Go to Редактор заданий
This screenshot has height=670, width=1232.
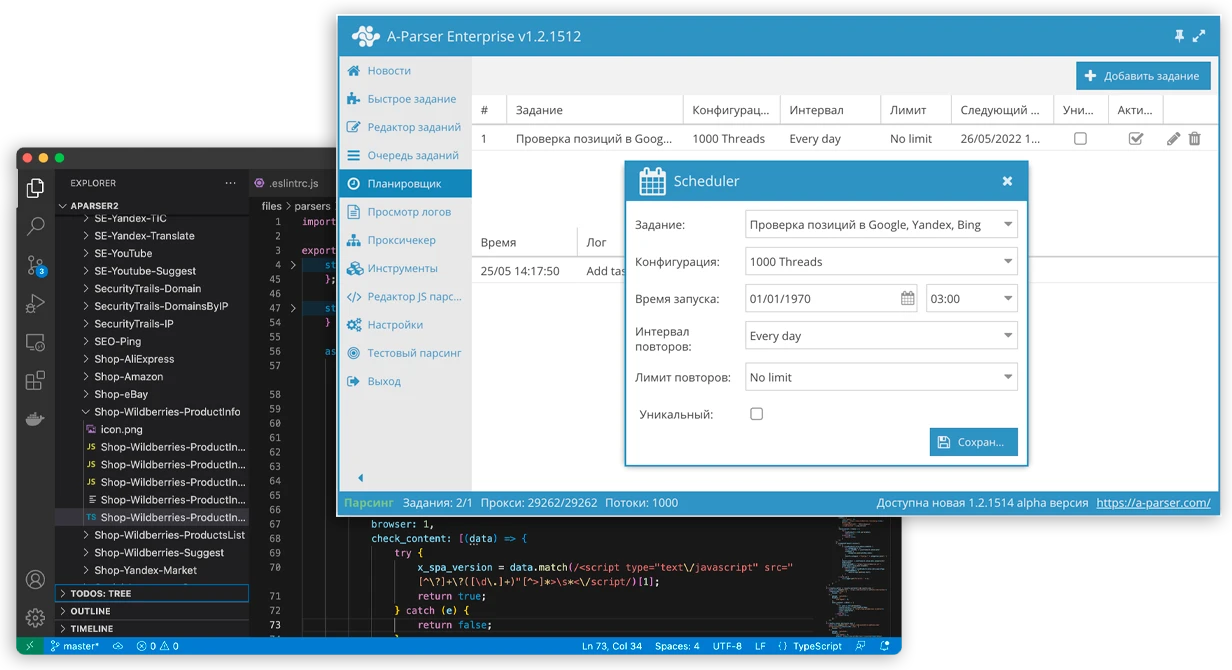click(405, 127)
